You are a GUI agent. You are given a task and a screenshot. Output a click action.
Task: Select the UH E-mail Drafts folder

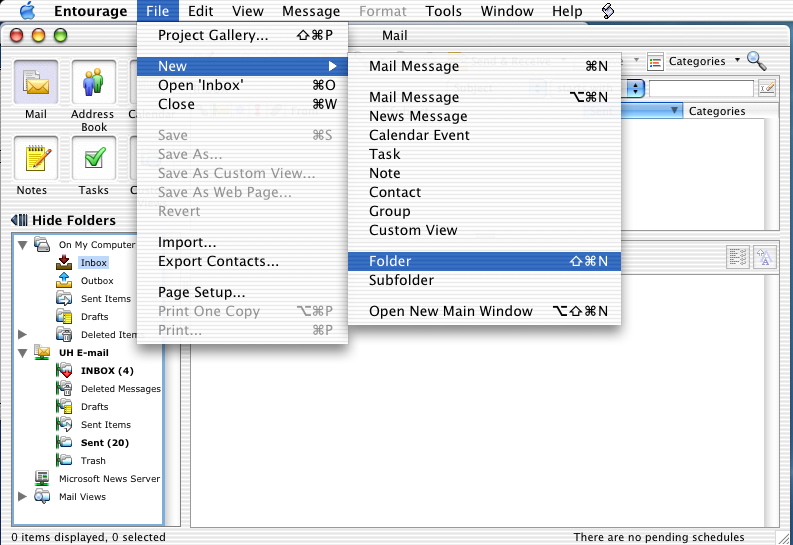coord(95,406)
